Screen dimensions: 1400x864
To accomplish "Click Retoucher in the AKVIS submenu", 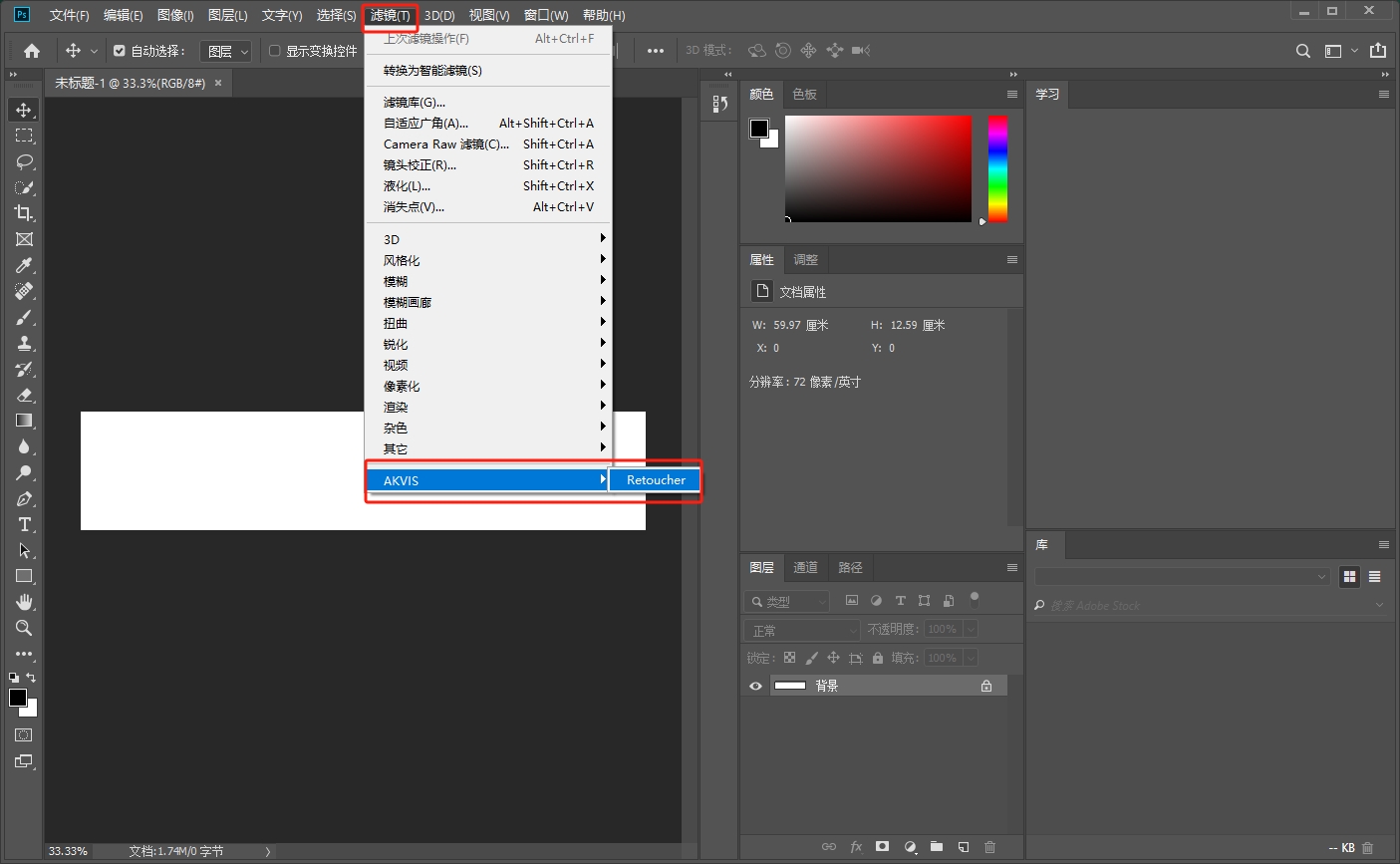I will coord(656,480).
